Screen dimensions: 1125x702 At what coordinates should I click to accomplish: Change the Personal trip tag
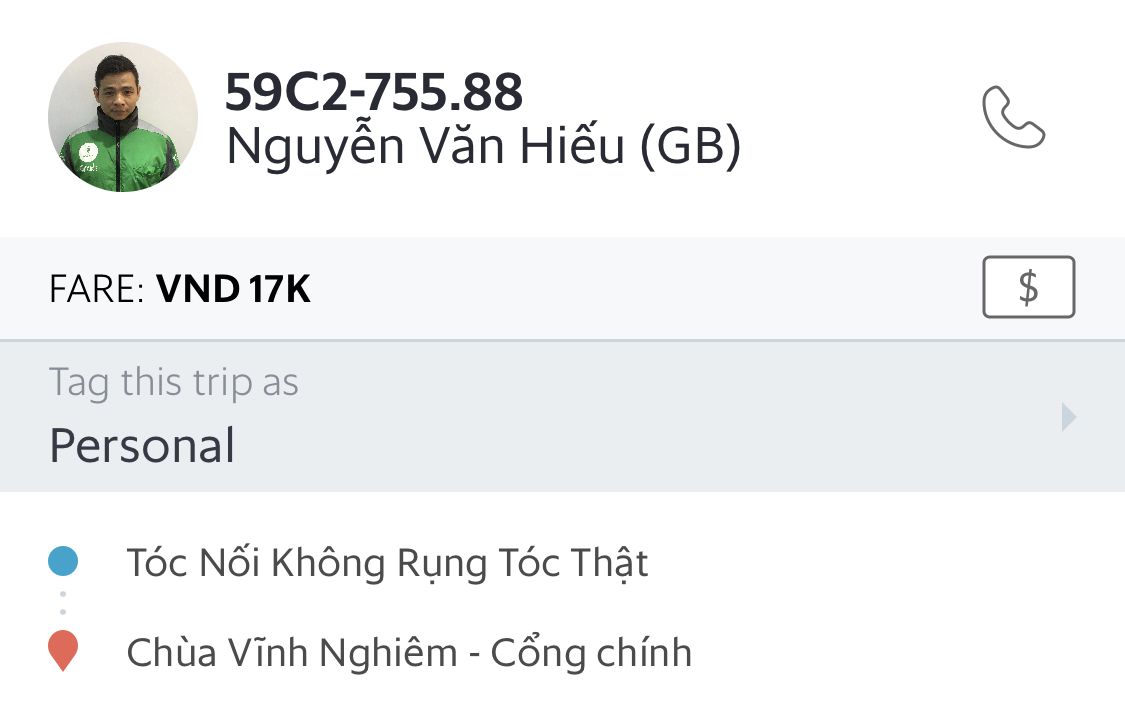point(142,446)
